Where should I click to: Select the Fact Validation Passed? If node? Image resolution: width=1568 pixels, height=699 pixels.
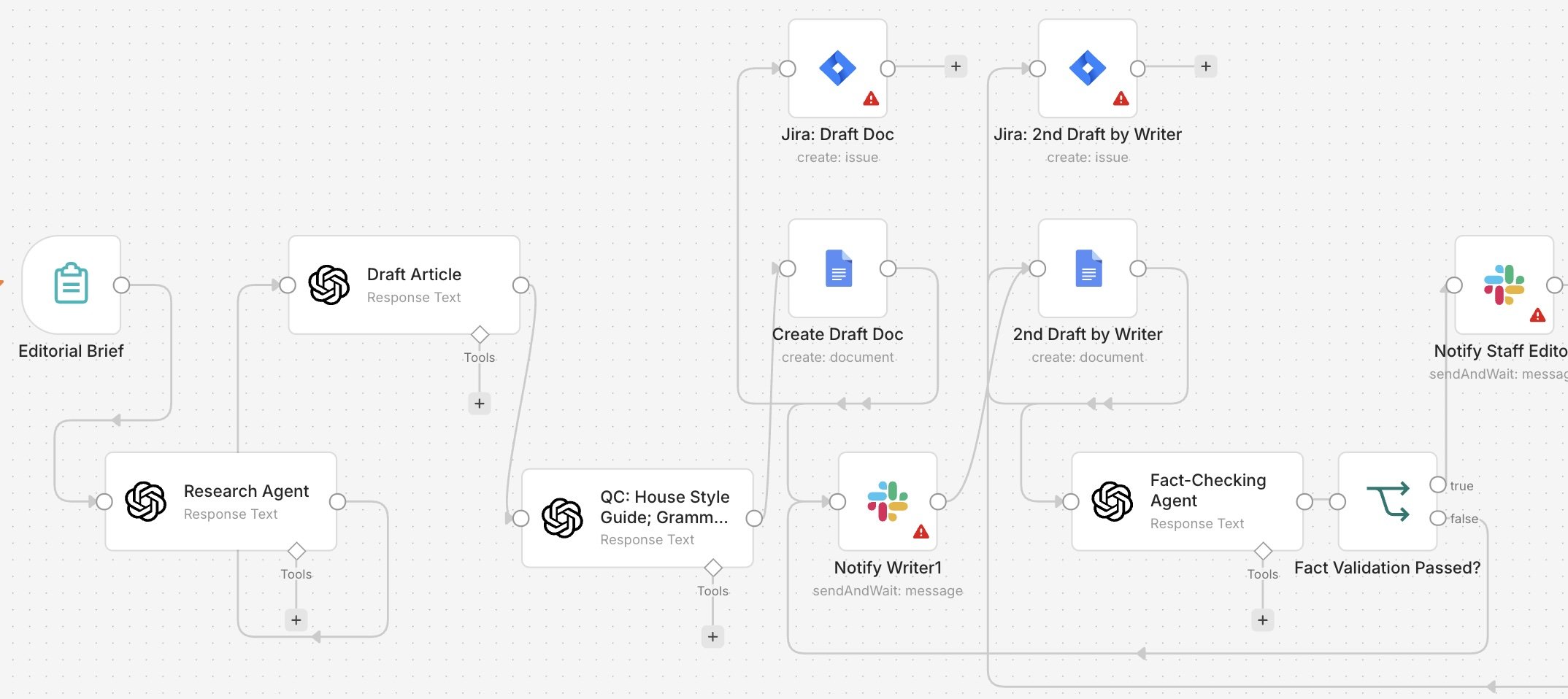coord(1388,501)
